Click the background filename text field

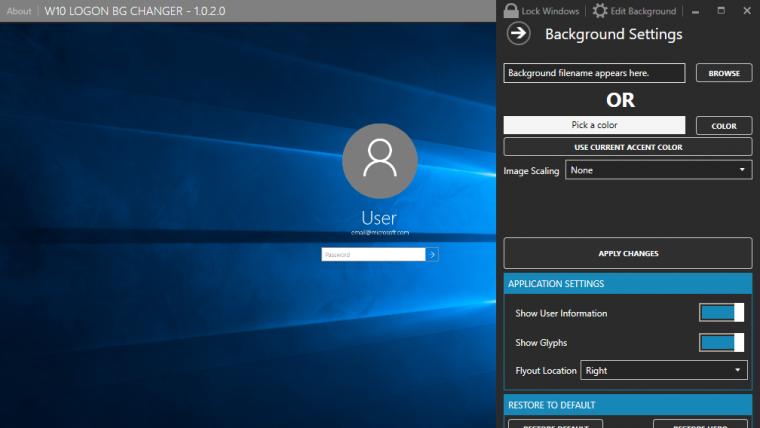click(x=594, y=73)
